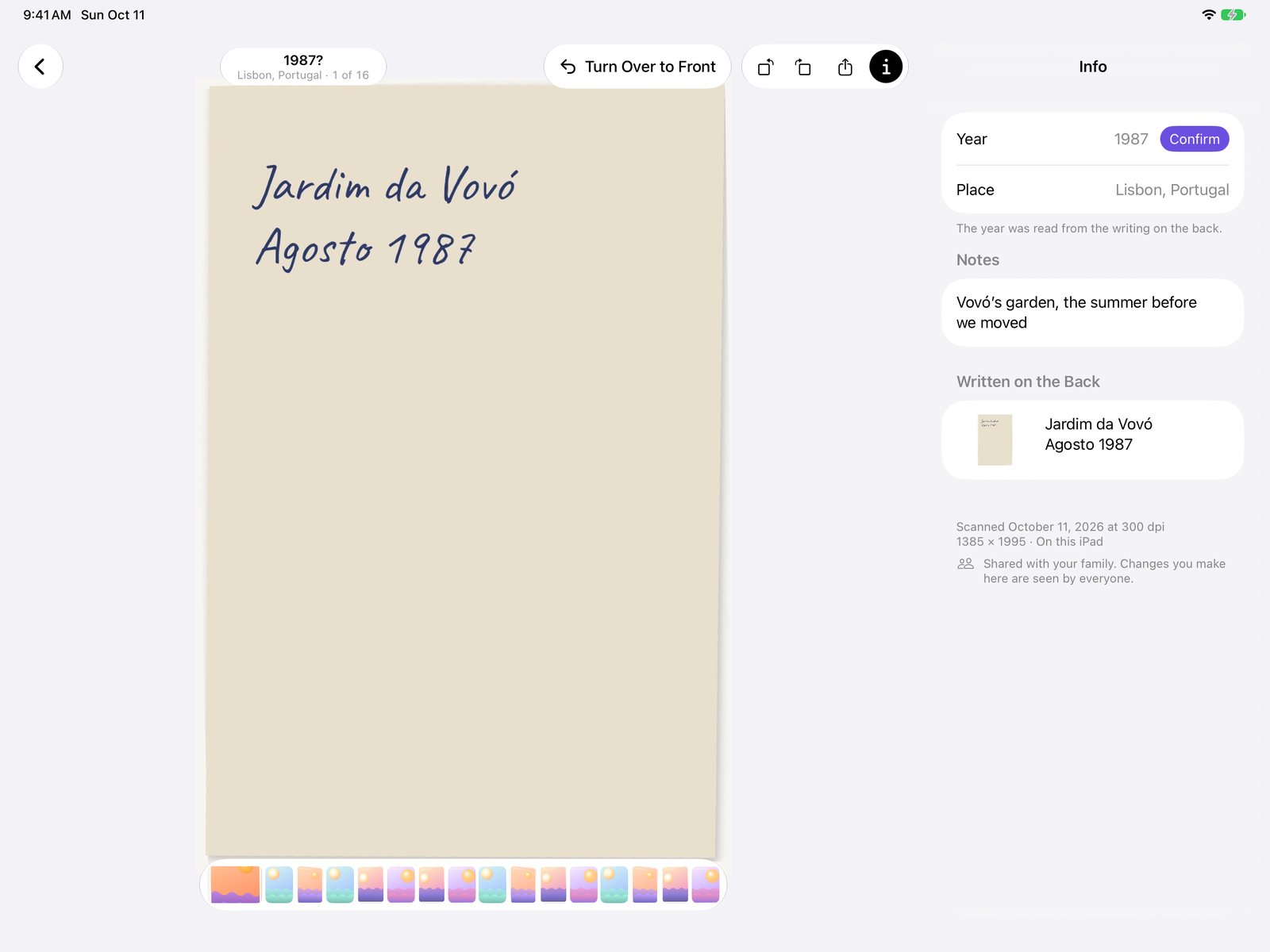Screen dimensions: 1270x952
Task: Click the "Written on the Back" section label
Action: point(1028,382)
